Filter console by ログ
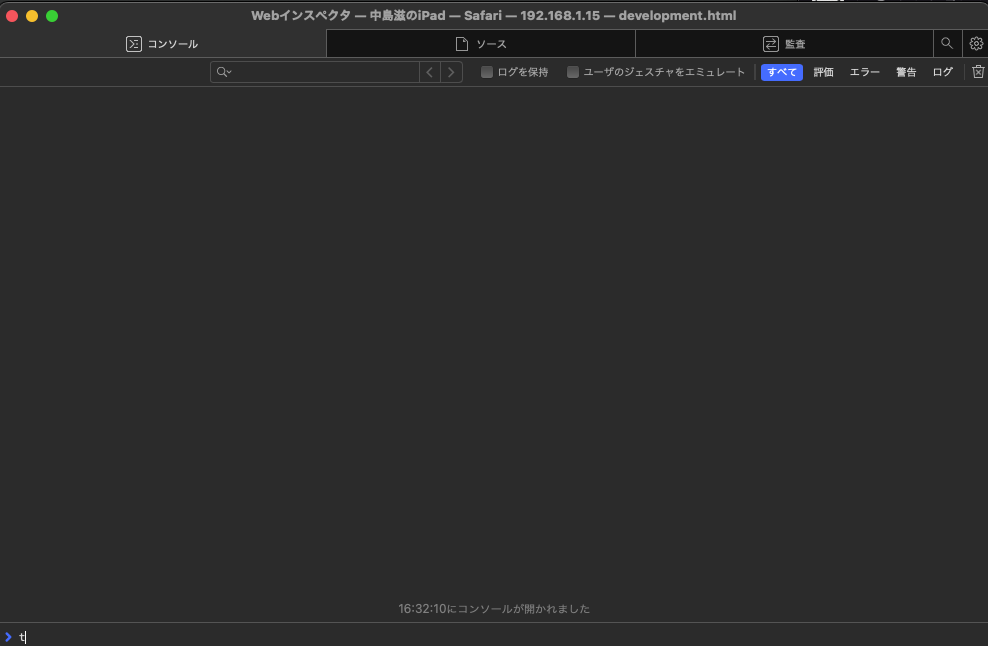Viewport: 988px width, 646px height. click(943, 72)
